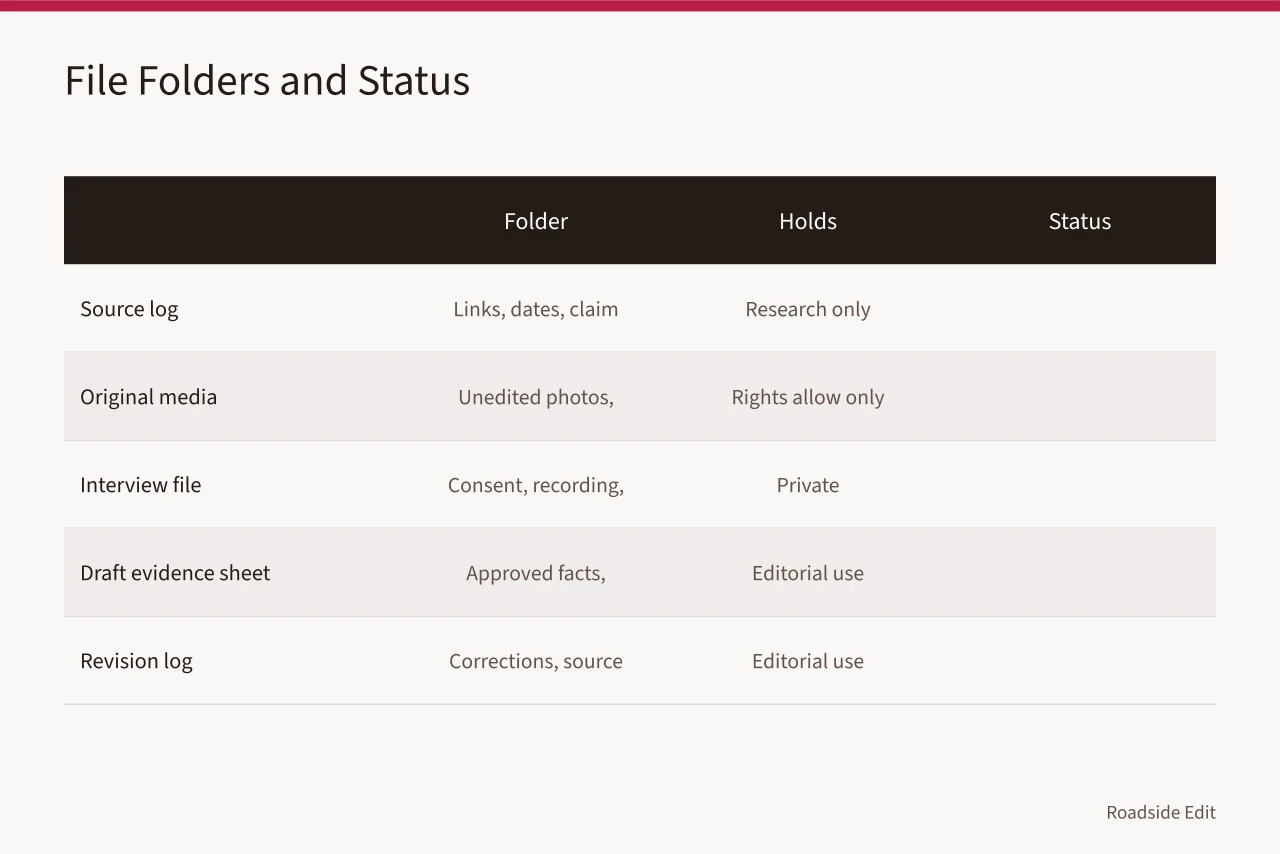Click the cell Consent, recording,
Viewport: 1280px width, 854px height.
tap(536, 485)
